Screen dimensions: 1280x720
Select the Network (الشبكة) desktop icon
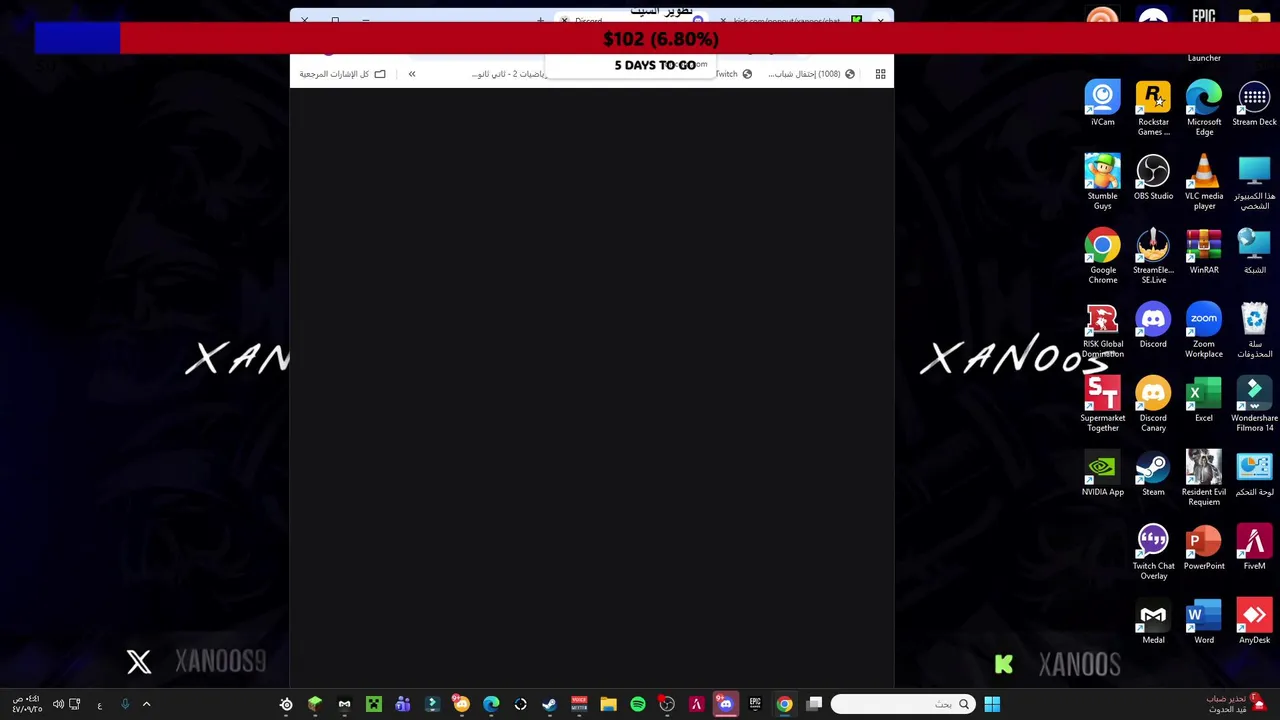[1254, 251]
